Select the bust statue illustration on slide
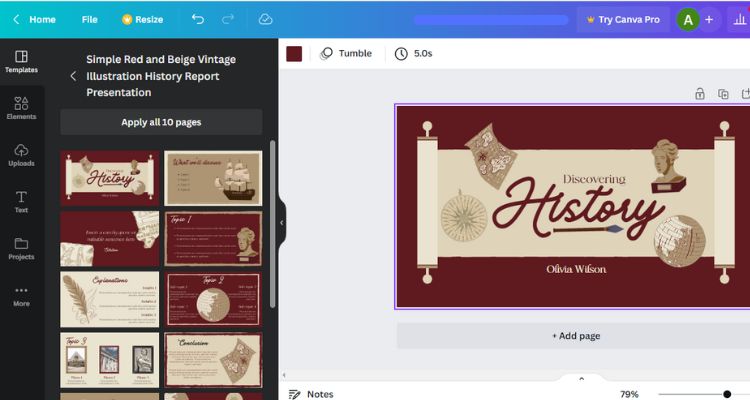 pos(668,166)
